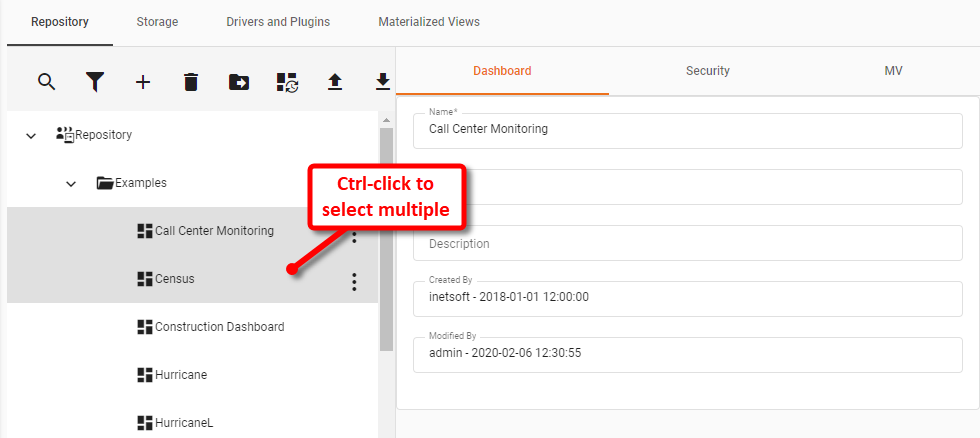Switch to the Repository tab
Screen dimensions: 980x438
point(60,22)
